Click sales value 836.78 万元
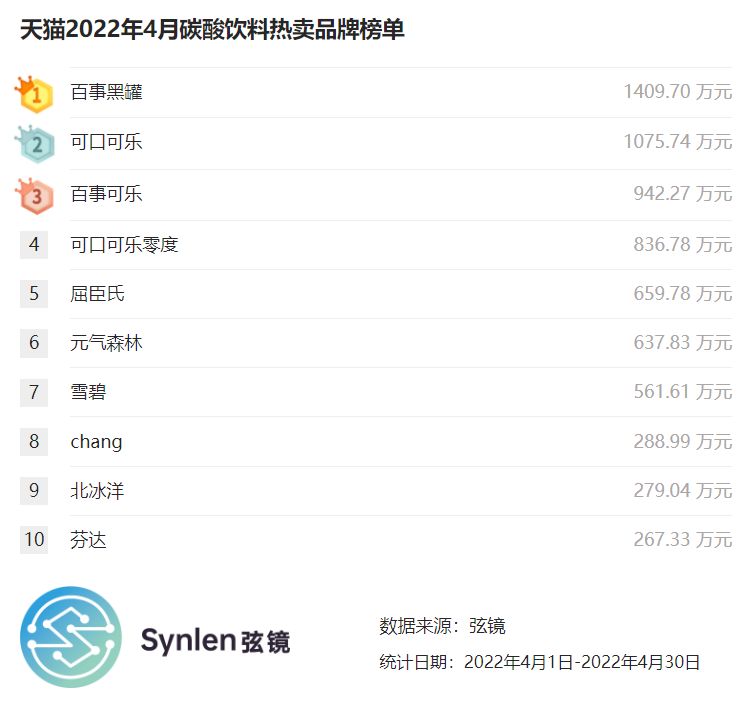The image size is (752, 703). tap(683, 245)
